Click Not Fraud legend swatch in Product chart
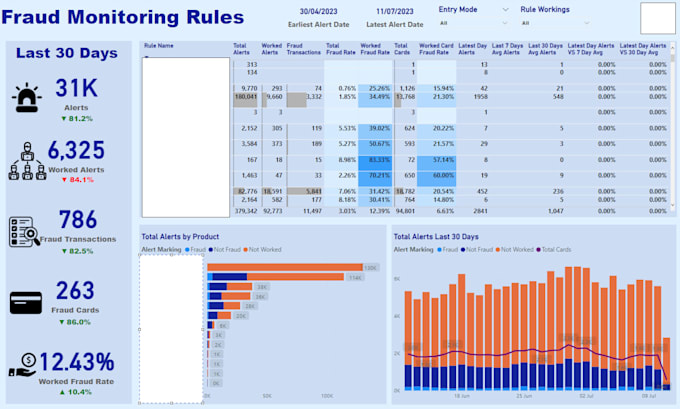The height and width of the screenshot is (409, 680). pyautogui.click(x=210, y=249)
